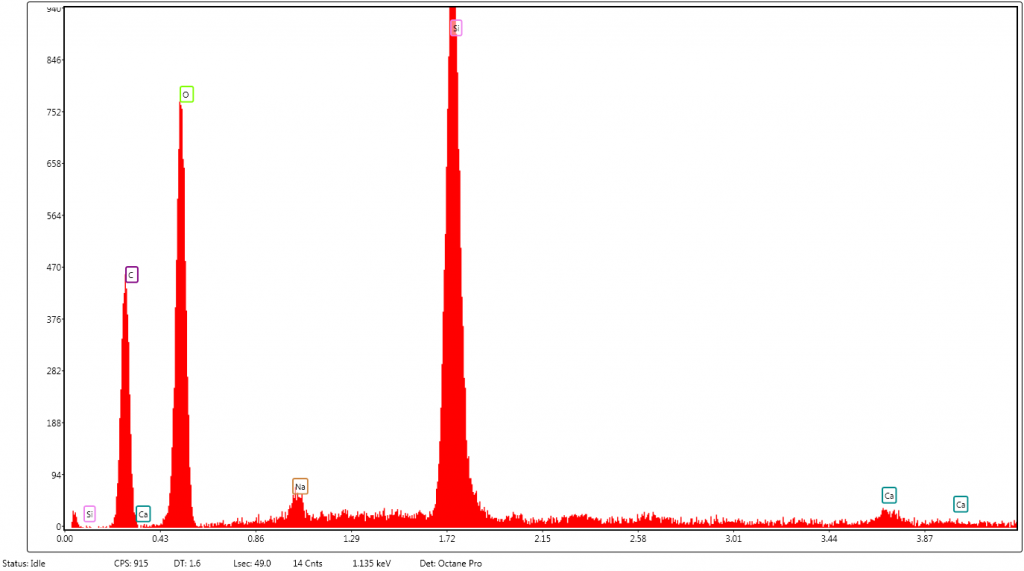
Task: Click the Ca label between C and O peaks
Action: (143, 514)
